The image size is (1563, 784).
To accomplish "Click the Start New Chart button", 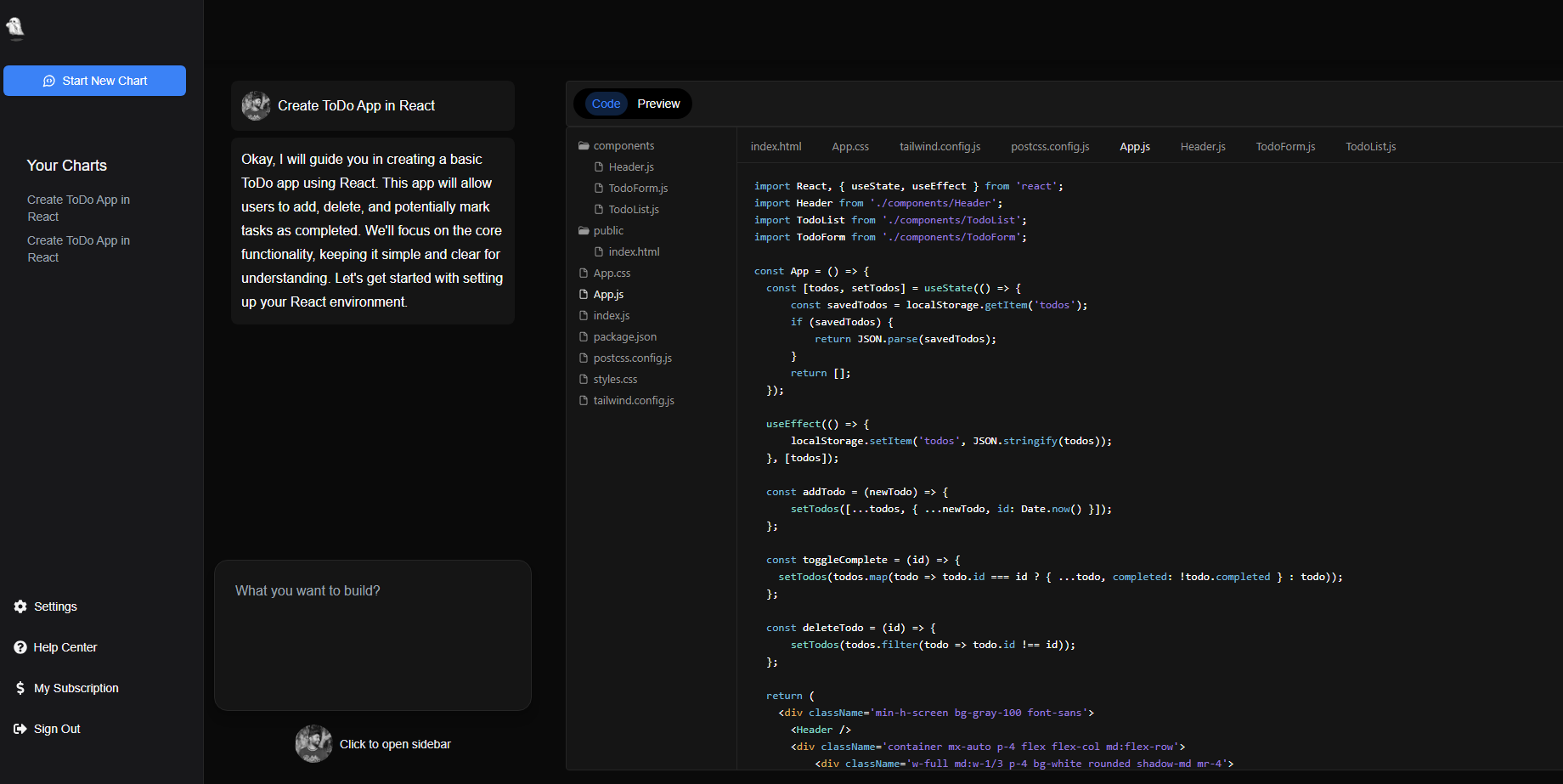I will pos(94,81).
